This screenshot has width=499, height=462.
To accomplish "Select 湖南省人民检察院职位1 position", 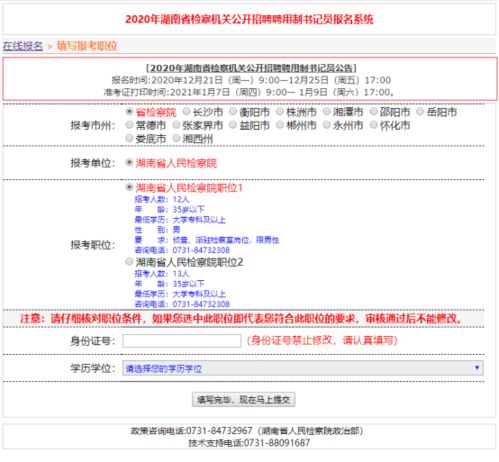I will coord(129,187).
